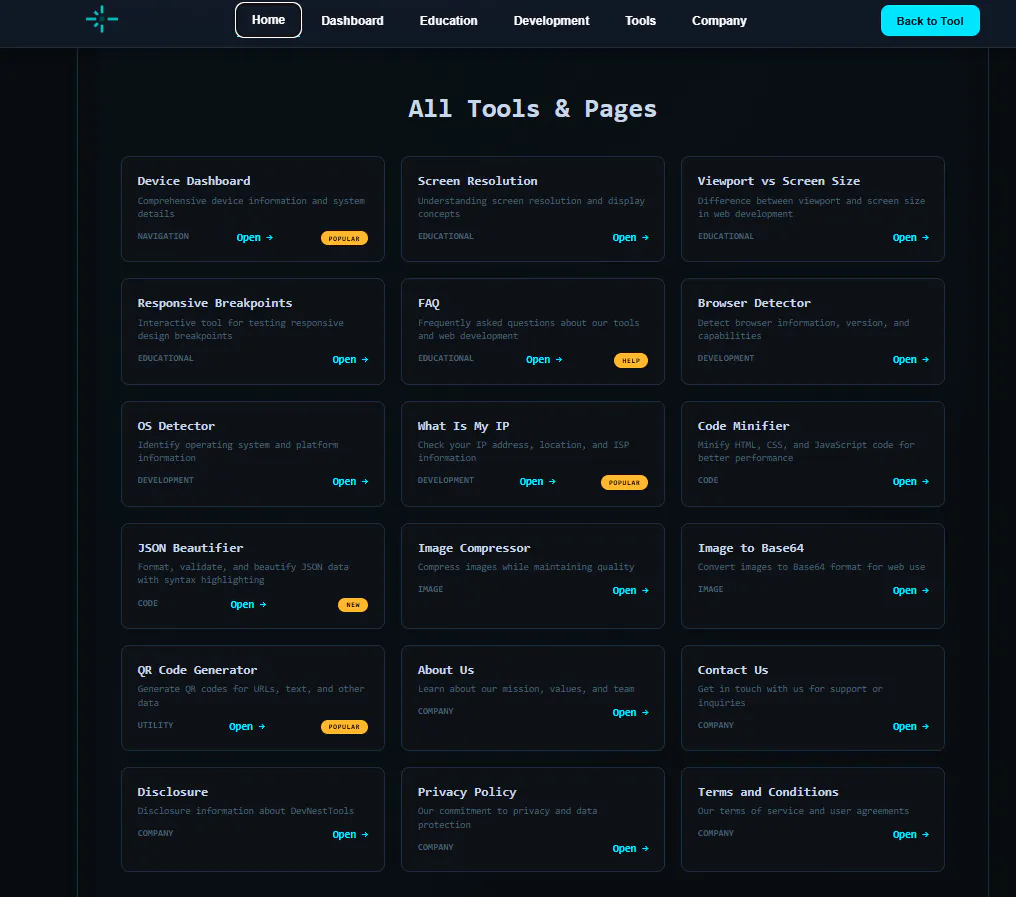This screenshot has height=897, width=1016.
Task: Open the QR Code Generator tool
Action: click(x=247, y=727)
